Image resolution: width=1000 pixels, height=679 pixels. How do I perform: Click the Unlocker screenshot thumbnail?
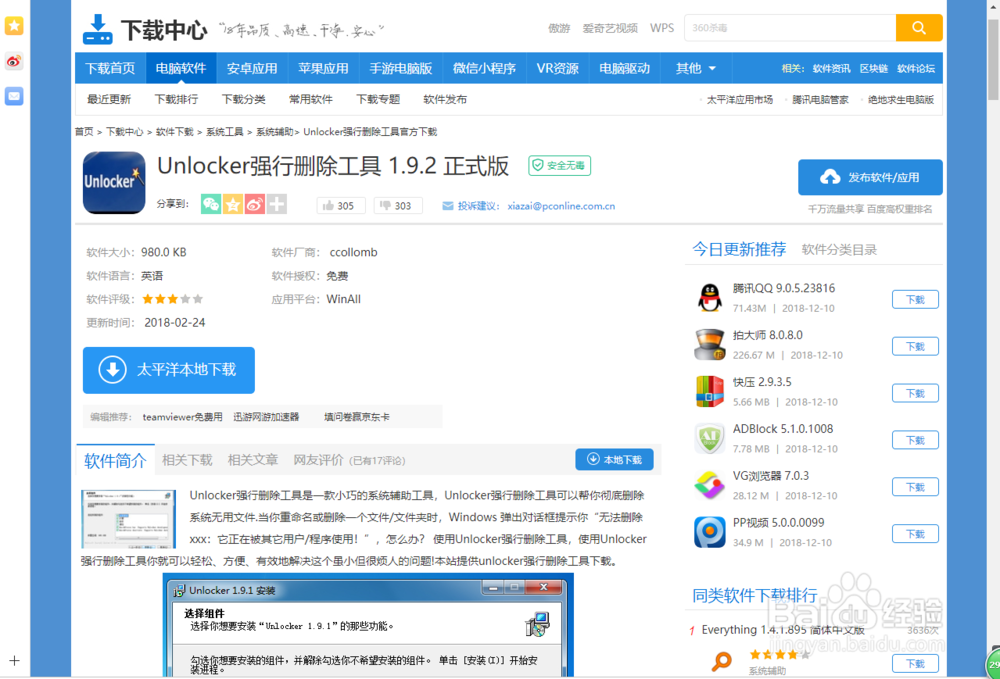[x=128, y=519]
